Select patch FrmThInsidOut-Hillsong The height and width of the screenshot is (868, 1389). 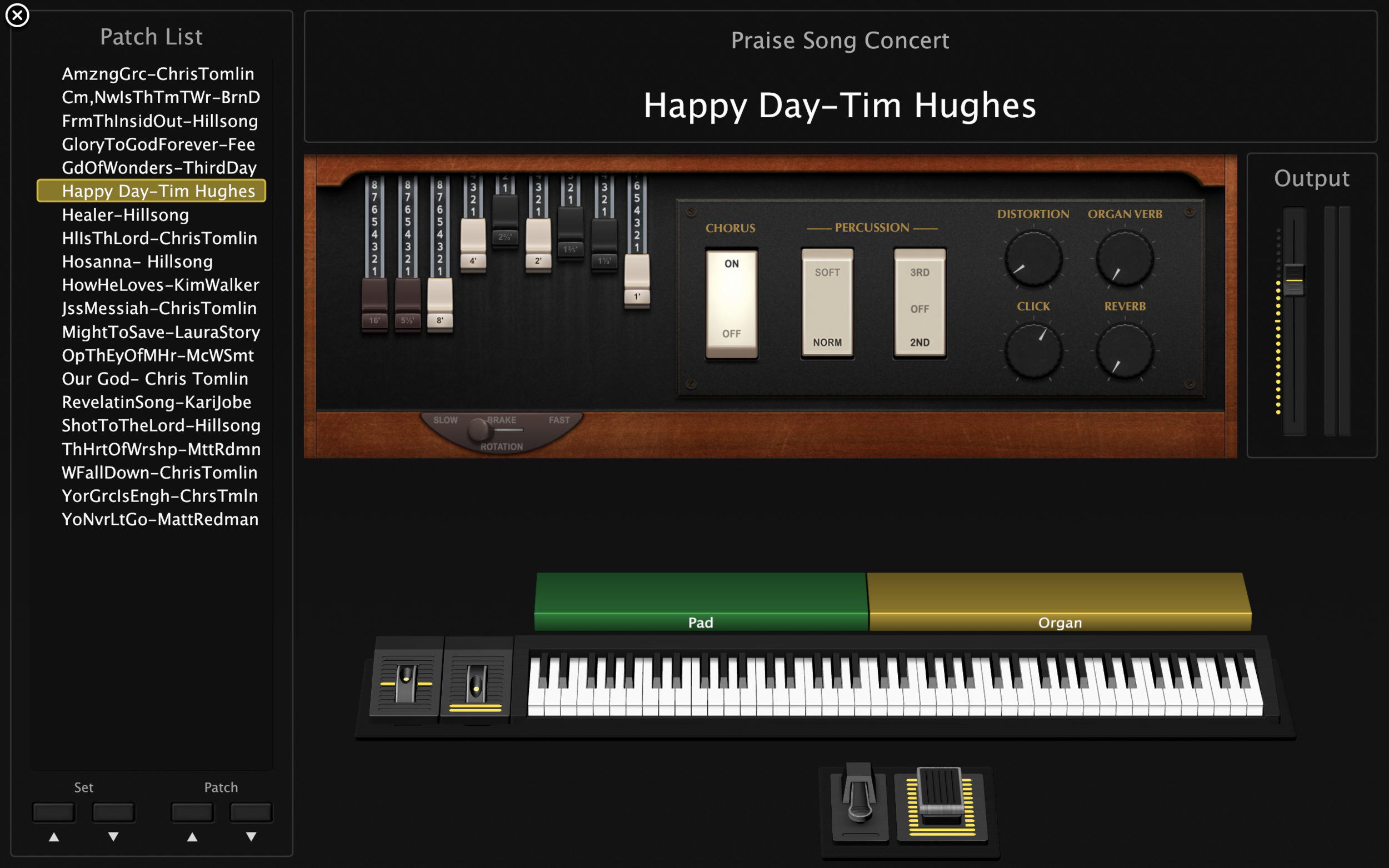pyautogui.click(x=159, y=121)
